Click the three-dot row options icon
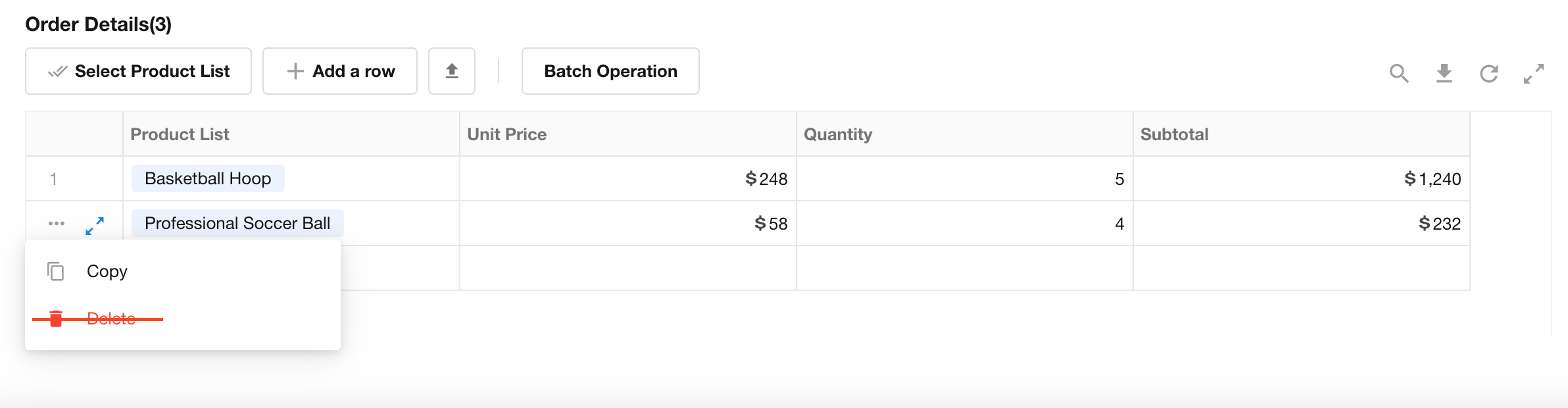This screenshot has height=408, width=1568. [57, 224]
